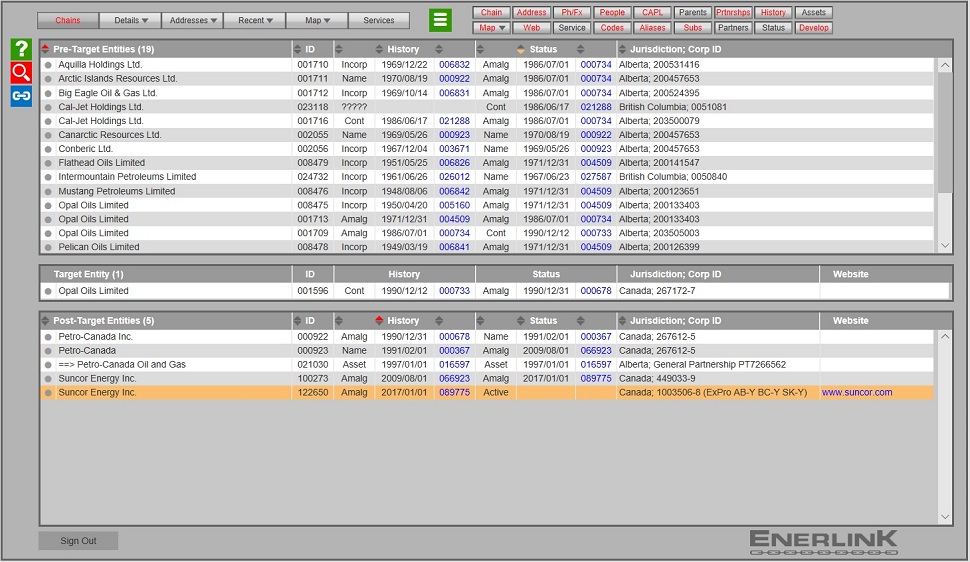Click Post-Target list scroll down arrow
Image resolution: width=970 pixels, height=562 pixels.
point(945,517)
